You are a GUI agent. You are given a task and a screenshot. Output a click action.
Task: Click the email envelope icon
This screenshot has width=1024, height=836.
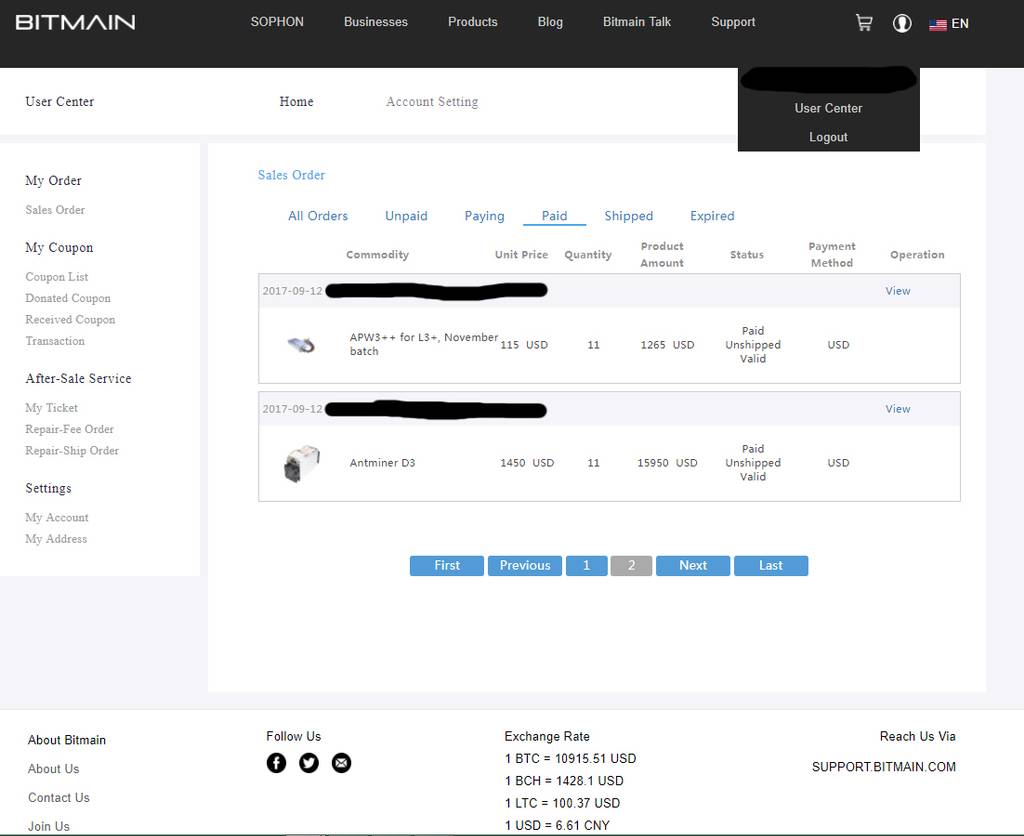click(342, 762)
